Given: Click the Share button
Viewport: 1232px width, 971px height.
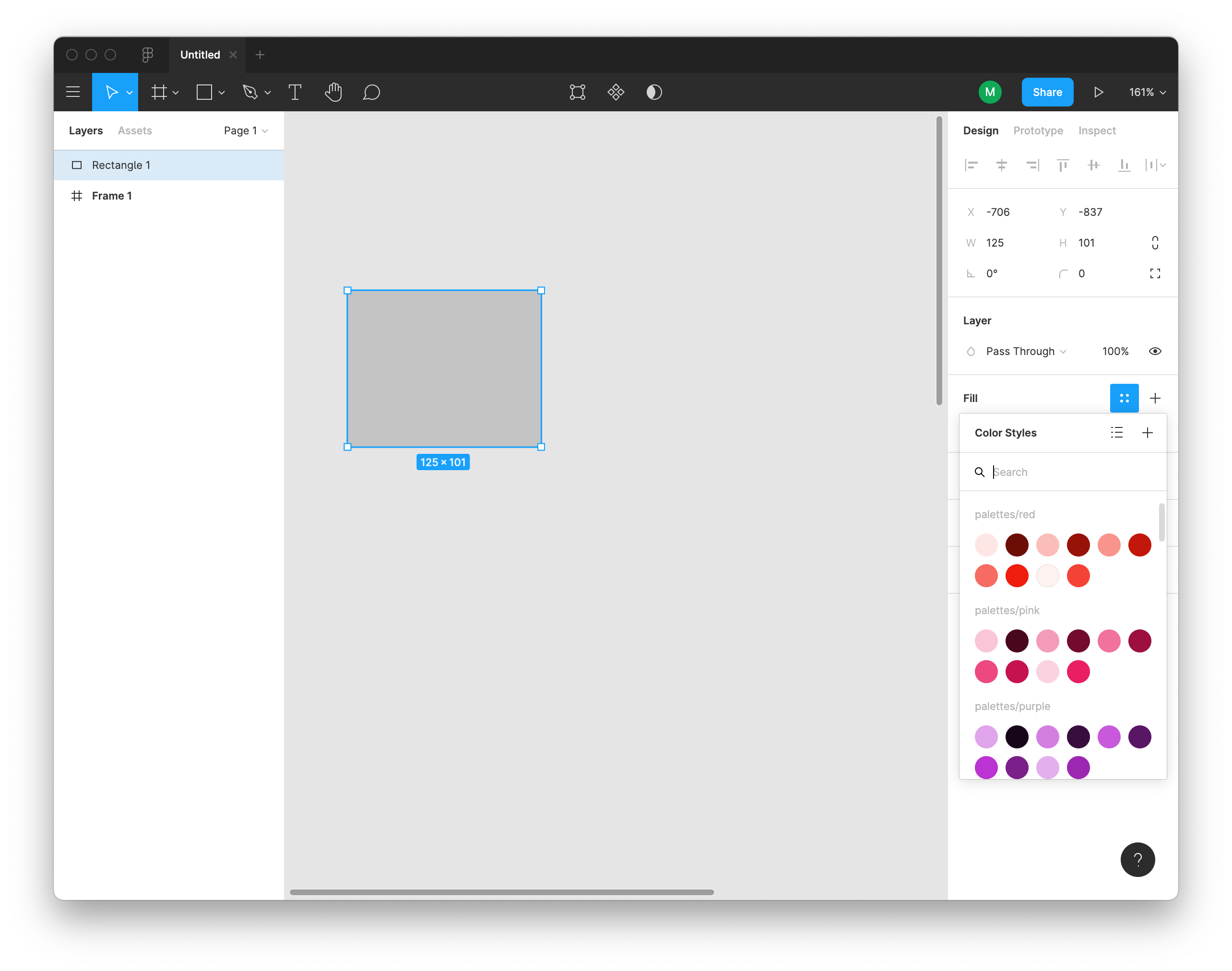Looking at the screenshot, I should point(1047,92).
